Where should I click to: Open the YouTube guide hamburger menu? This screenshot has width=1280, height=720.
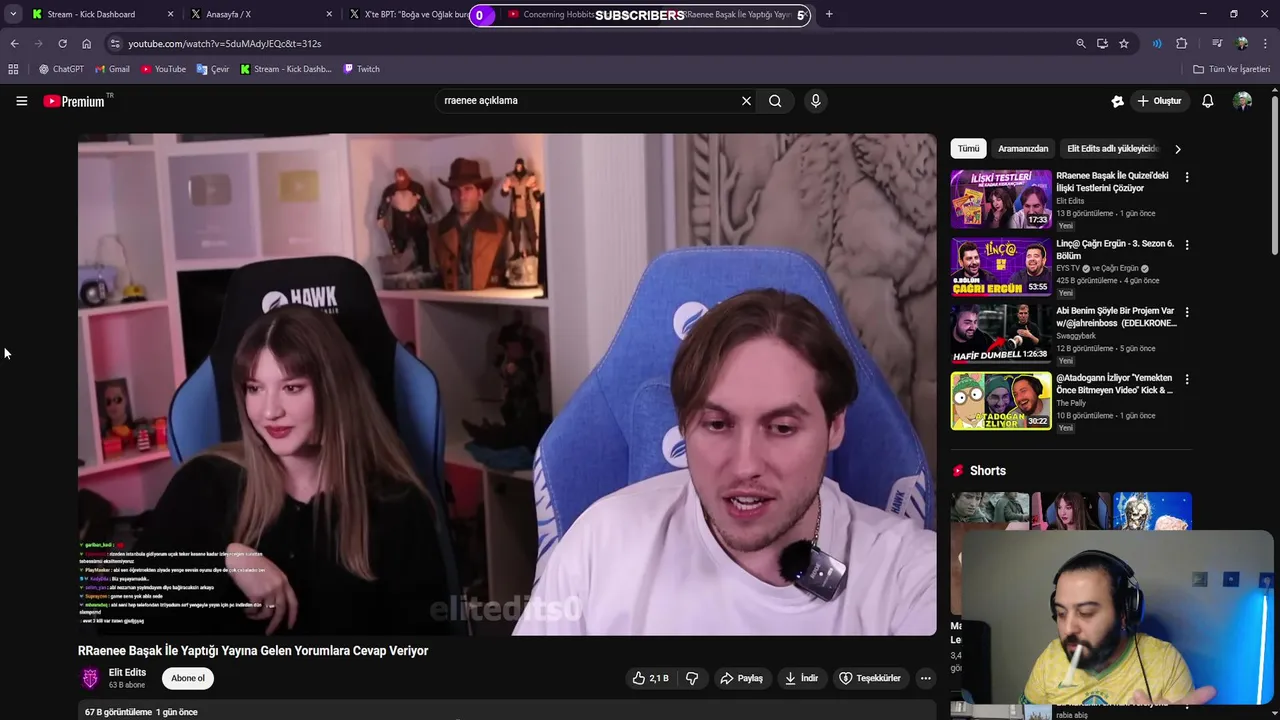pyautogui.click(x=21, y=101)
